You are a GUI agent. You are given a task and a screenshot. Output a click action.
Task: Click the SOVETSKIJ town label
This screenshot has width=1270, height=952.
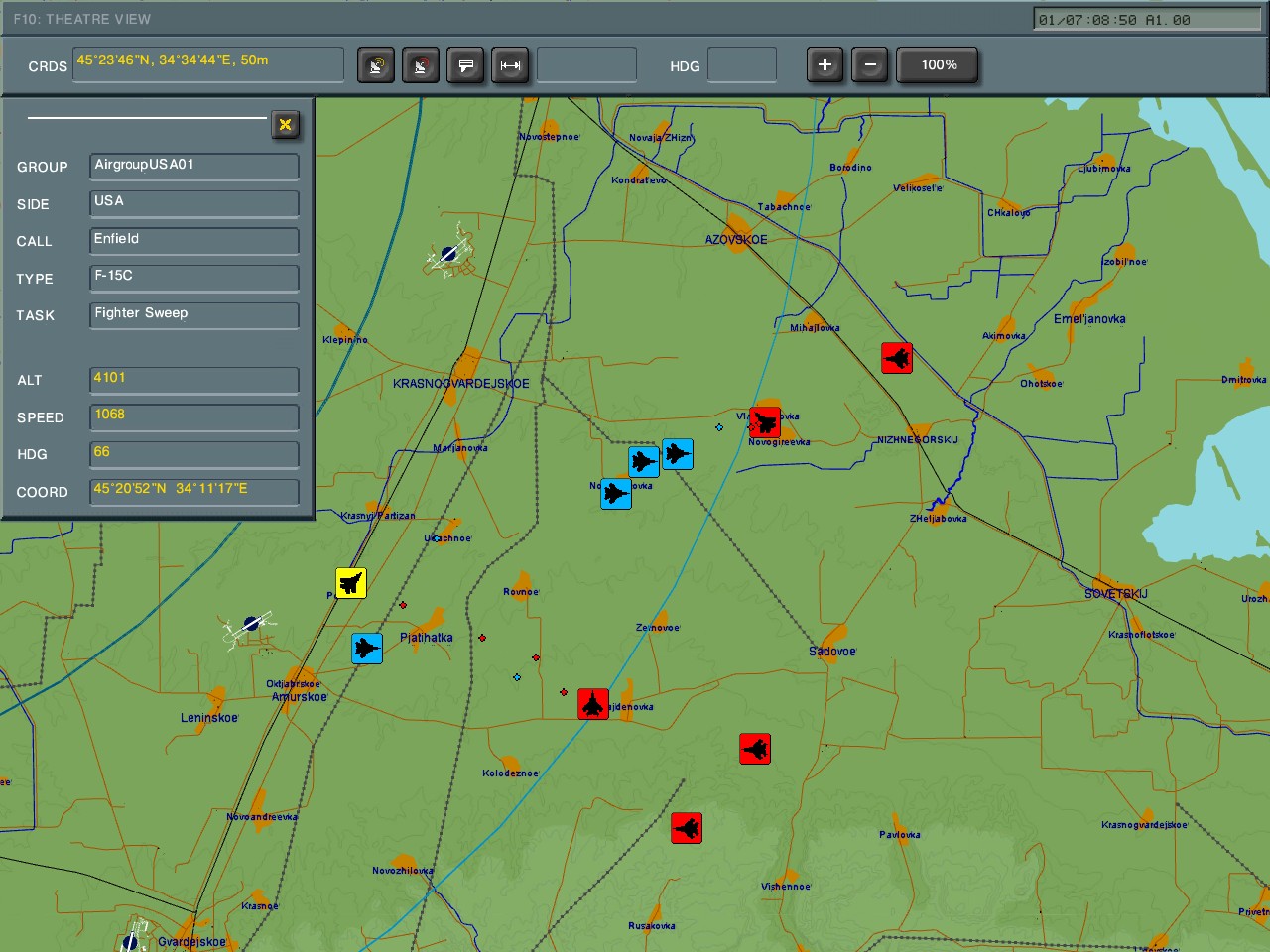click(1116, 594)
